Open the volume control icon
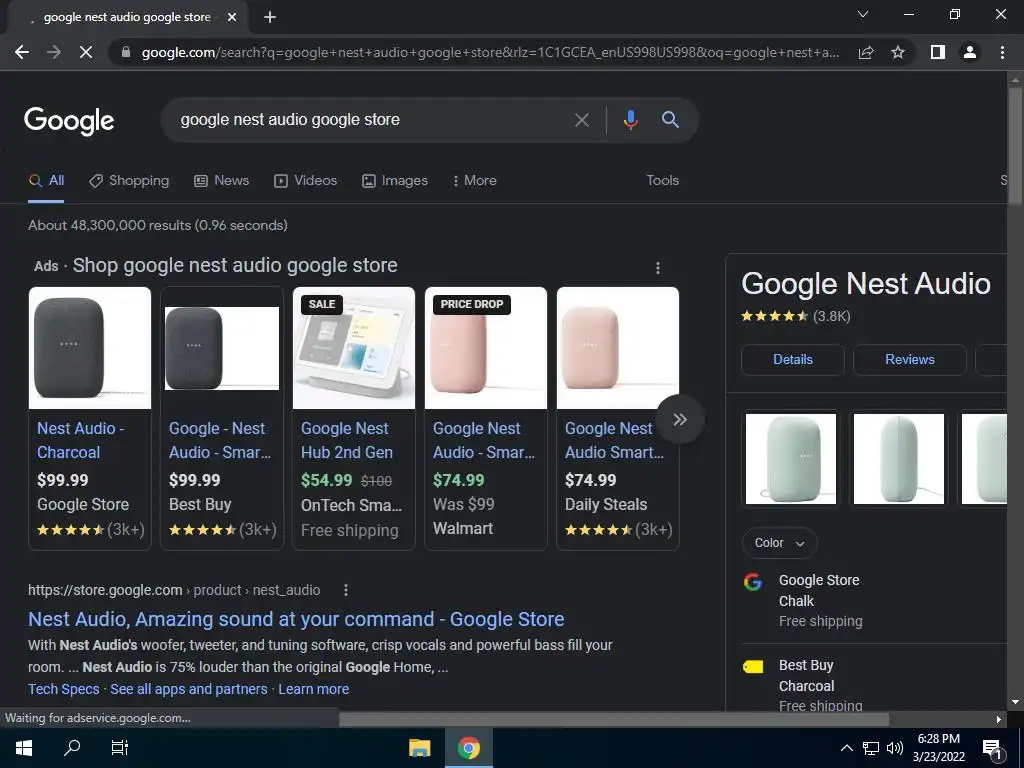This screenshot has width=1024, height=768. [895, 748]
